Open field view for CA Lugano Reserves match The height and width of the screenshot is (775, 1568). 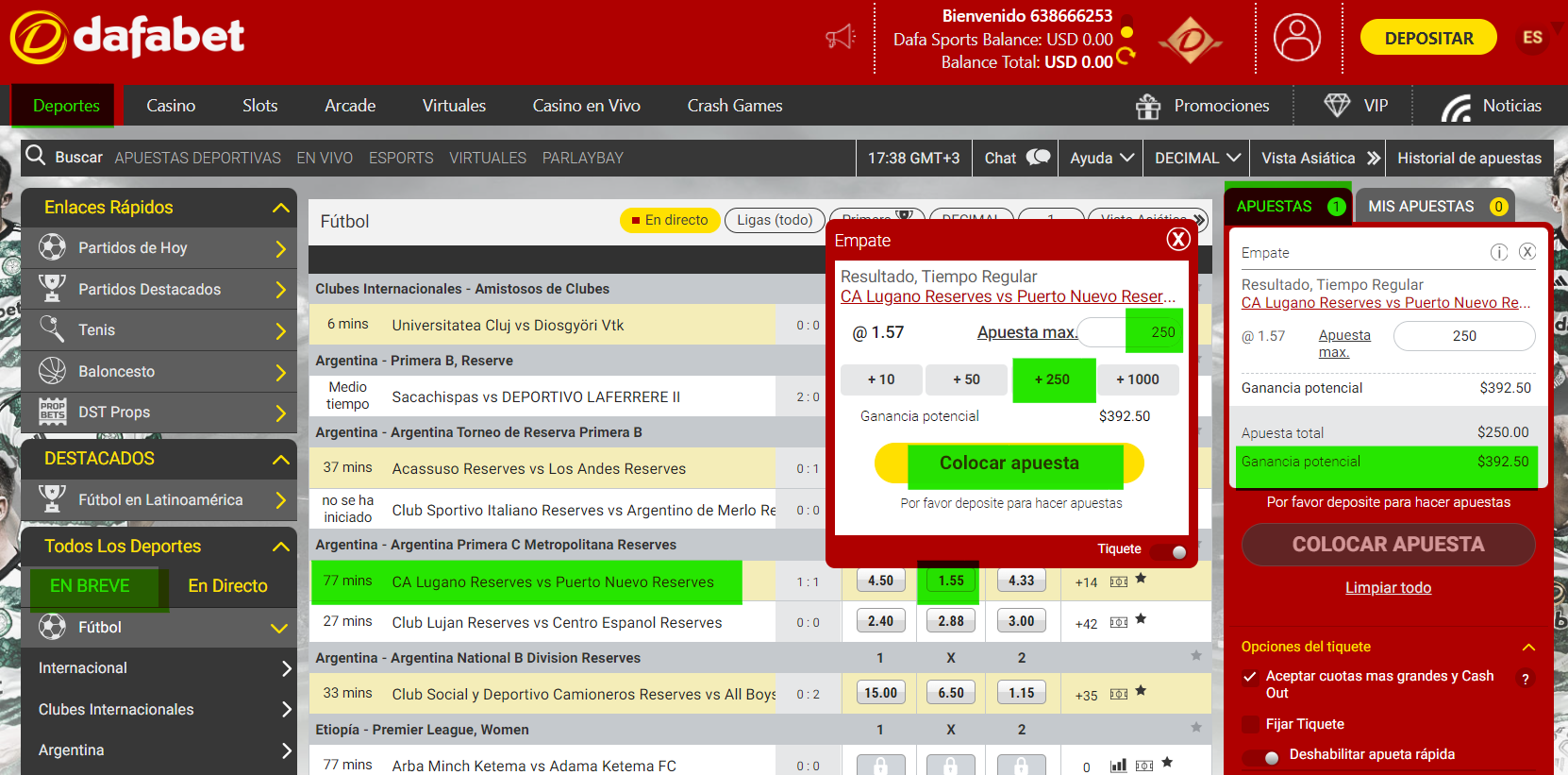click(1119, 581)
